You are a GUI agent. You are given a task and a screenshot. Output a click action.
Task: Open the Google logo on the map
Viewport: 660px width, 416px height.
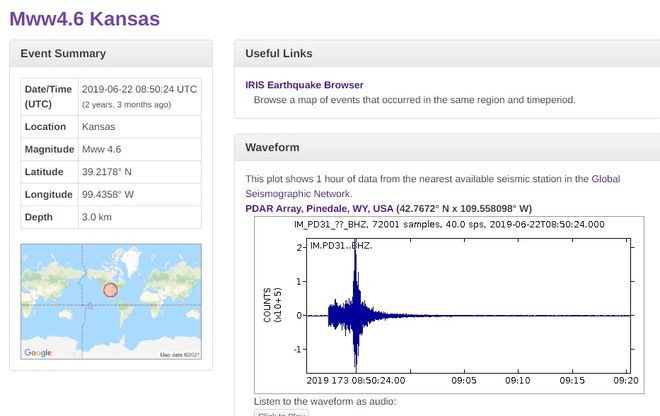coord(38,352)
